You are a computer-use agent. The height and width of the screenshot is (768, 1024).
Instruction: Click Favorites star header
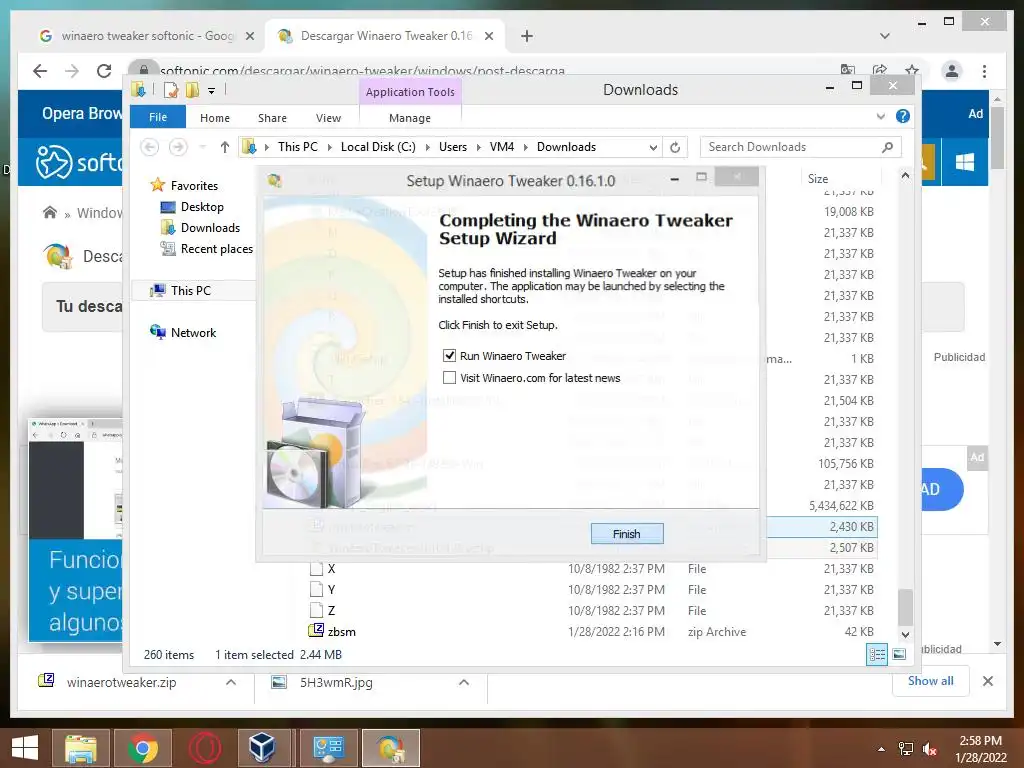[x=184, y=185]
